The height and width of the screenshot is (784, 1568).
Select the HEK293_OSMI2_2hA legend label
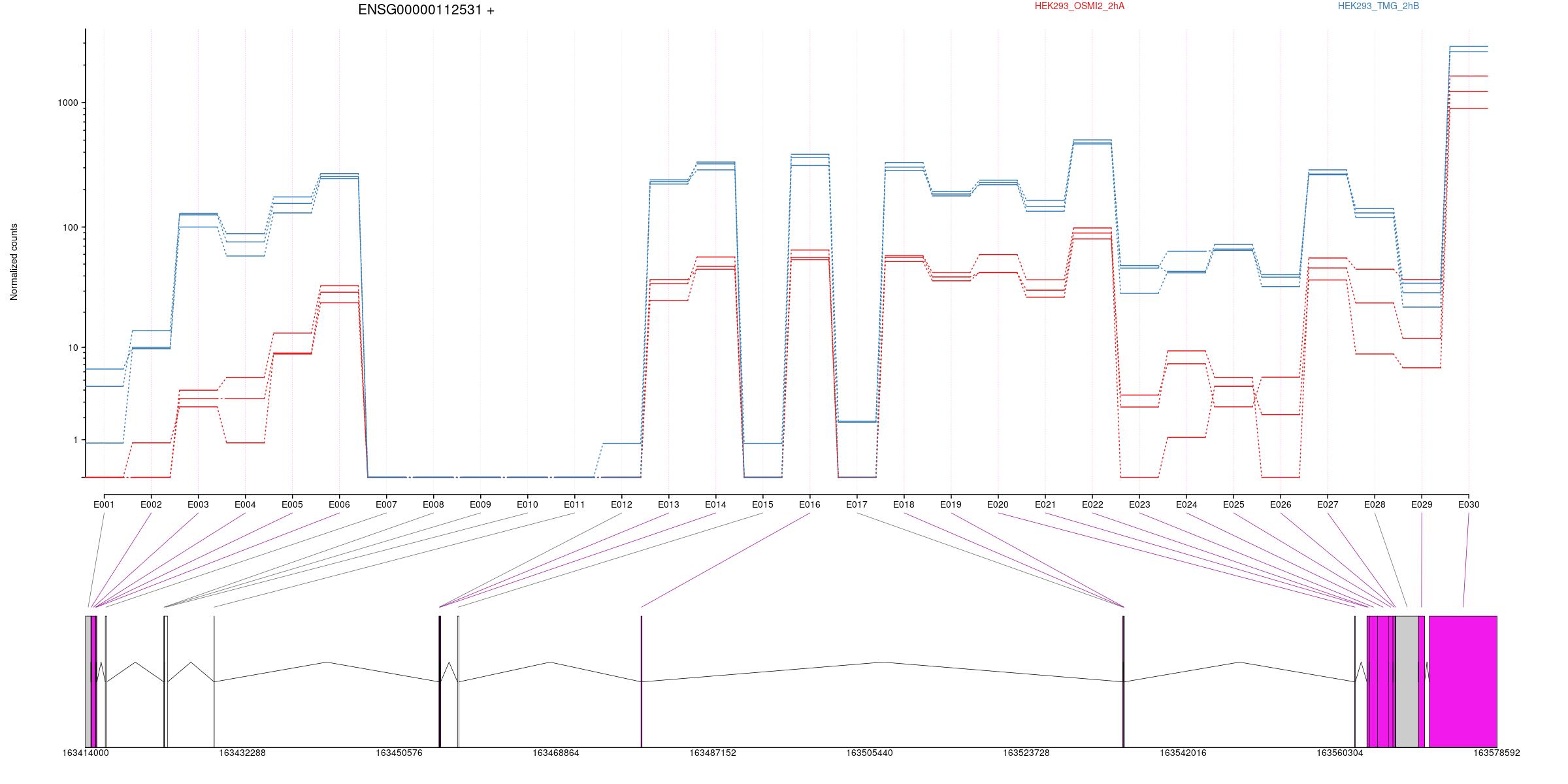[1079, 7]
